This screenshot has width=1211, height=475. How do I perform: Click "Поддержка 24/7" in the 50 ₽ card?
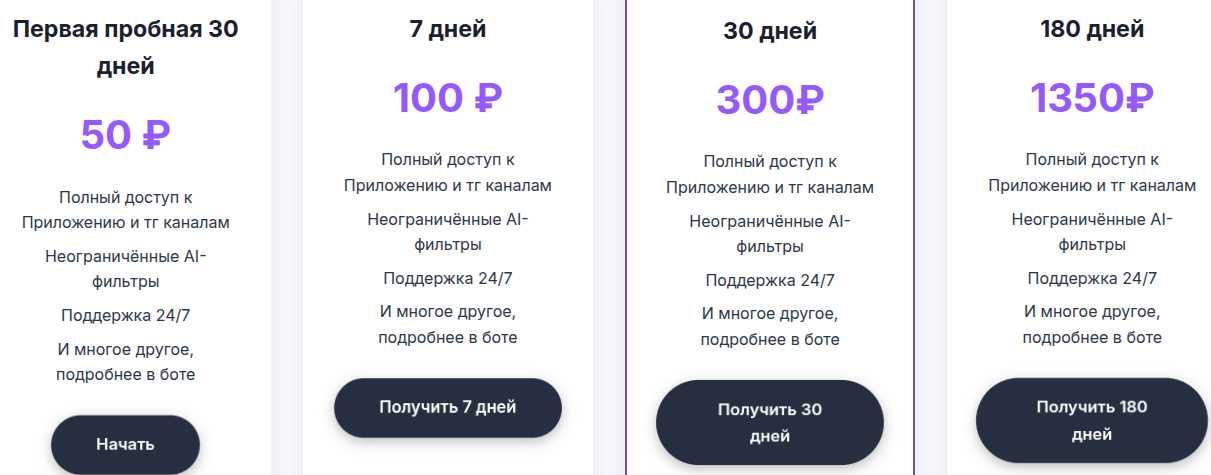point(125,315)
